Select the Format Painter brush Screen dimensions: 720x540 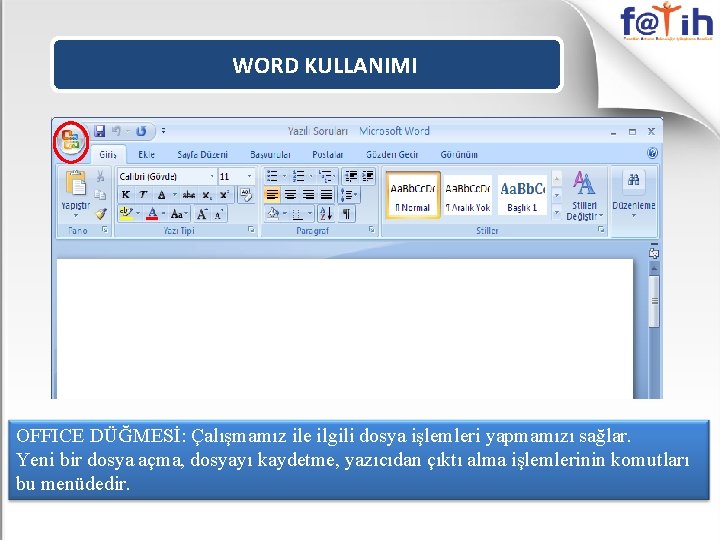coord(101,214)
